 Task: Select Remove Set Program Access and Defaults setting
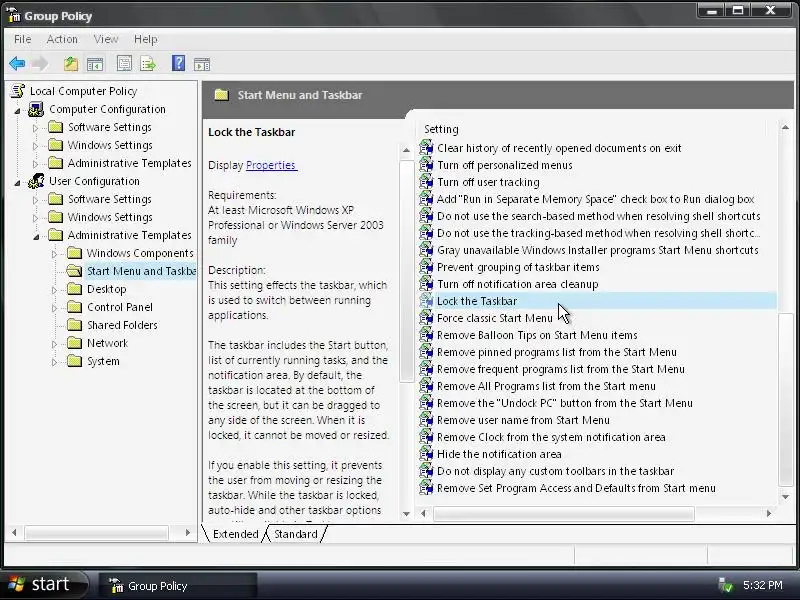(x=576, y=488)
